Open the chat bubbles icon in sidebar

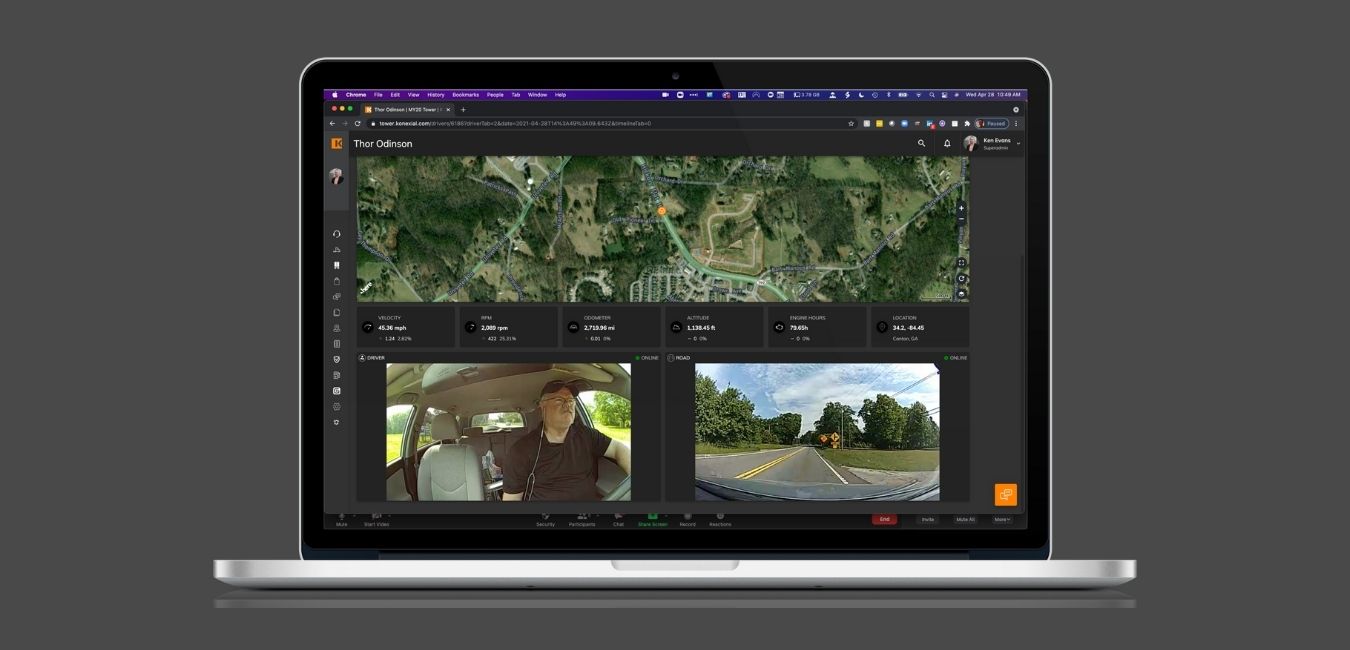click(x=337, y=297)
